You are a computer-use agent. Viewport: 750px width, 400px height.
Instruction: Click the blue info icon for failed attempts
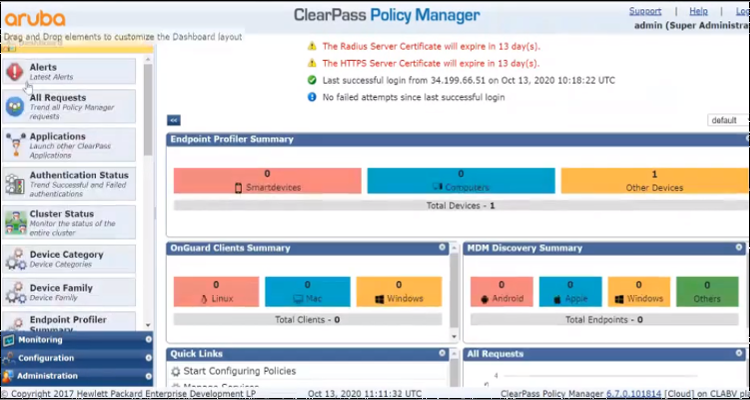312,97
